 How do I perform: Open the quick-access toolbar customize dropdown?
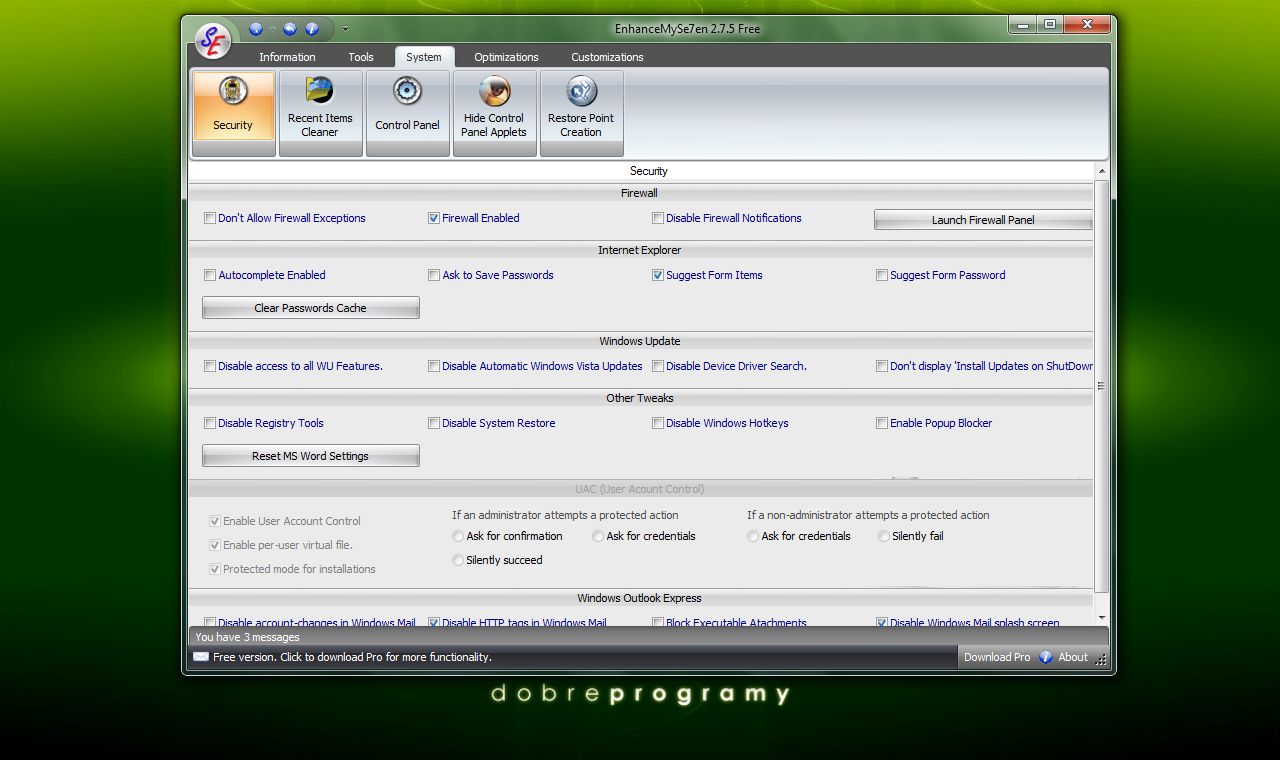[x=345, y=29]
